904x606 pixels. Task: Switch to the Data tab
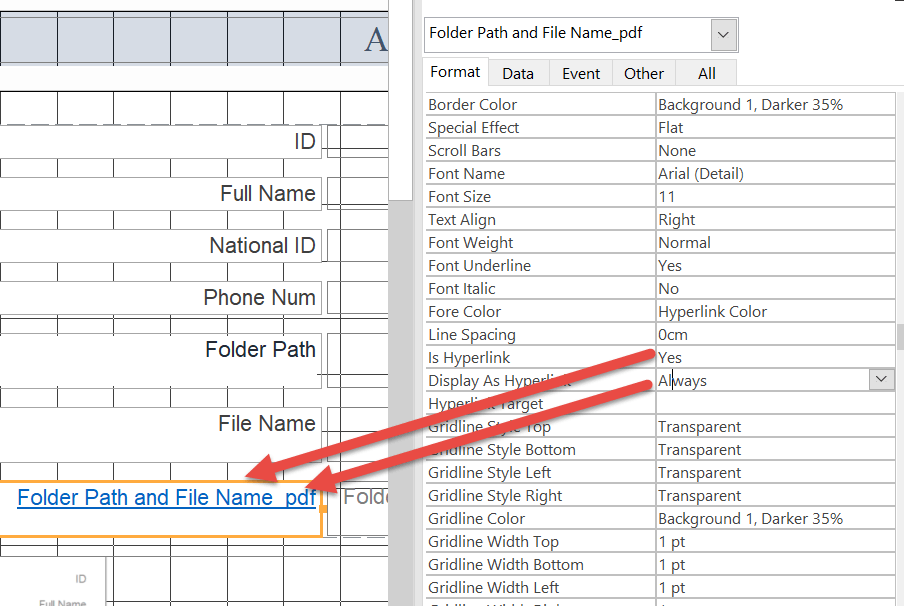[518, 74]
